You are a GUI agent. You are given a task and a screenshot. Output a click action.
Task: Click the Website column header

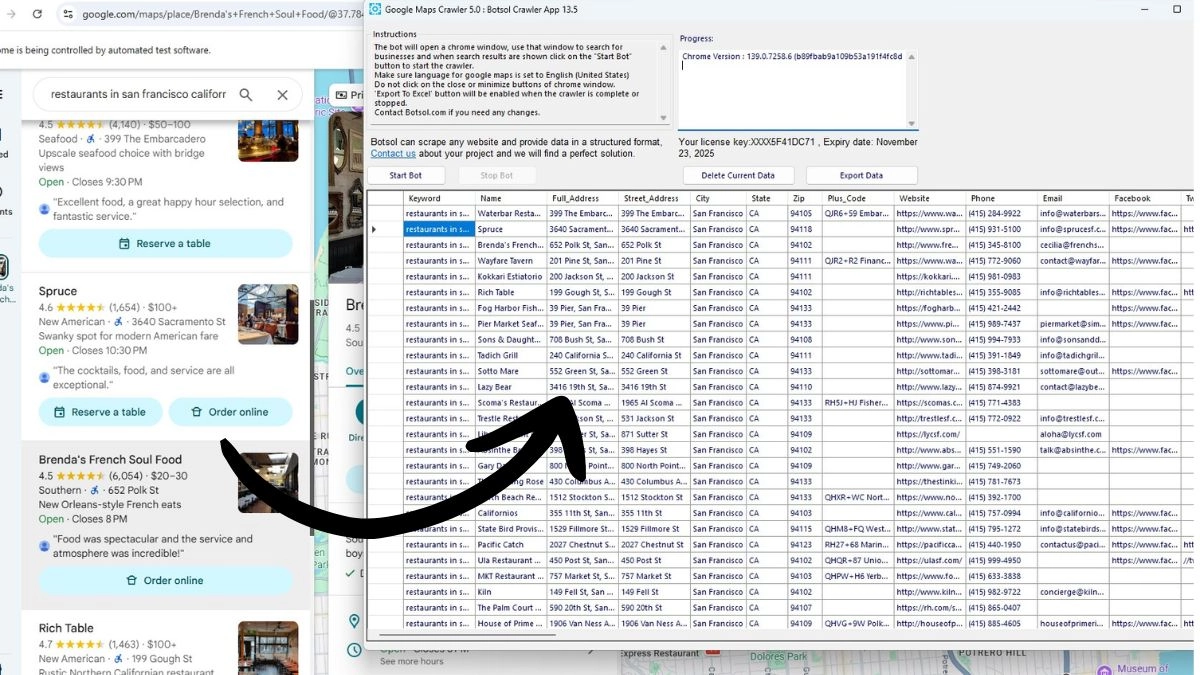click(x=930, y=198)
